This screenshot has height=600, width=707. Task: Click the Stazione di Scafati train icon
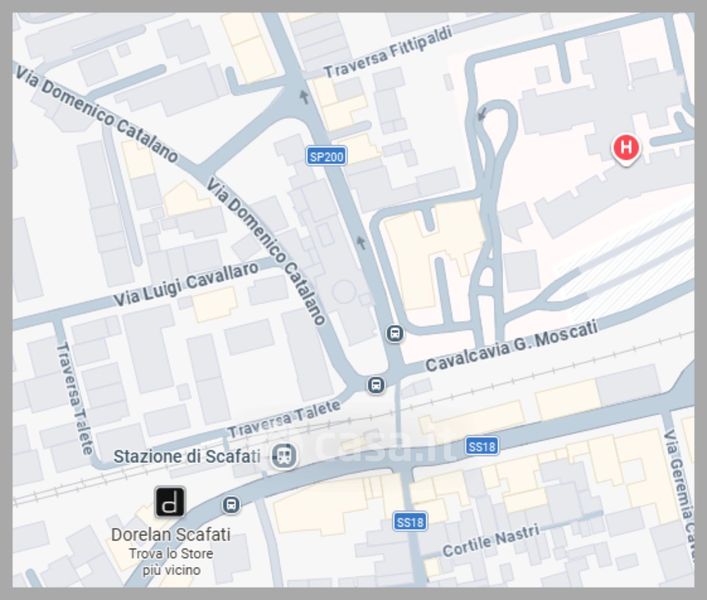(285, 455)
